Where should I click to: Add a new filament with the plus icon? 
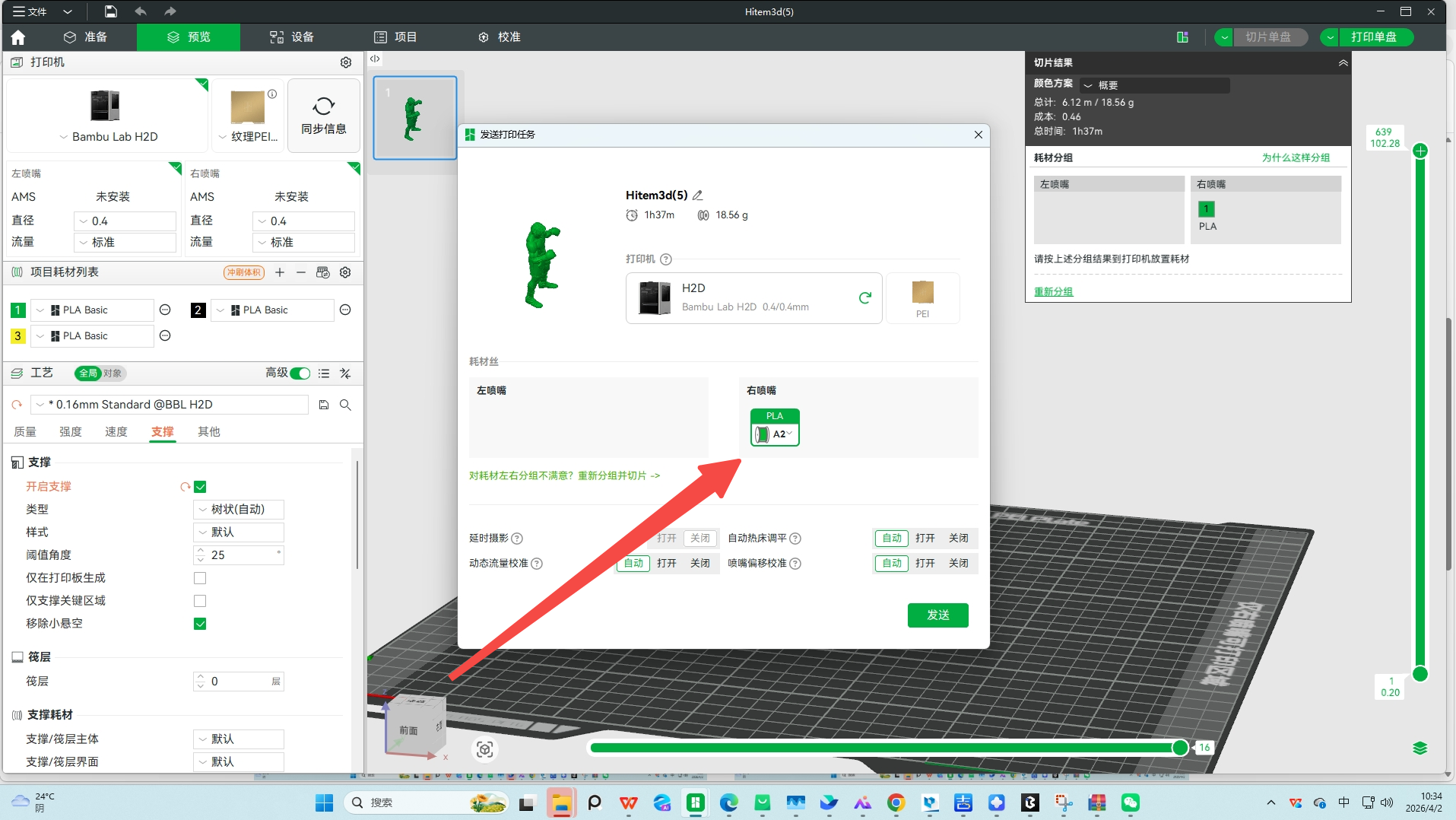[x=280, y=272]
